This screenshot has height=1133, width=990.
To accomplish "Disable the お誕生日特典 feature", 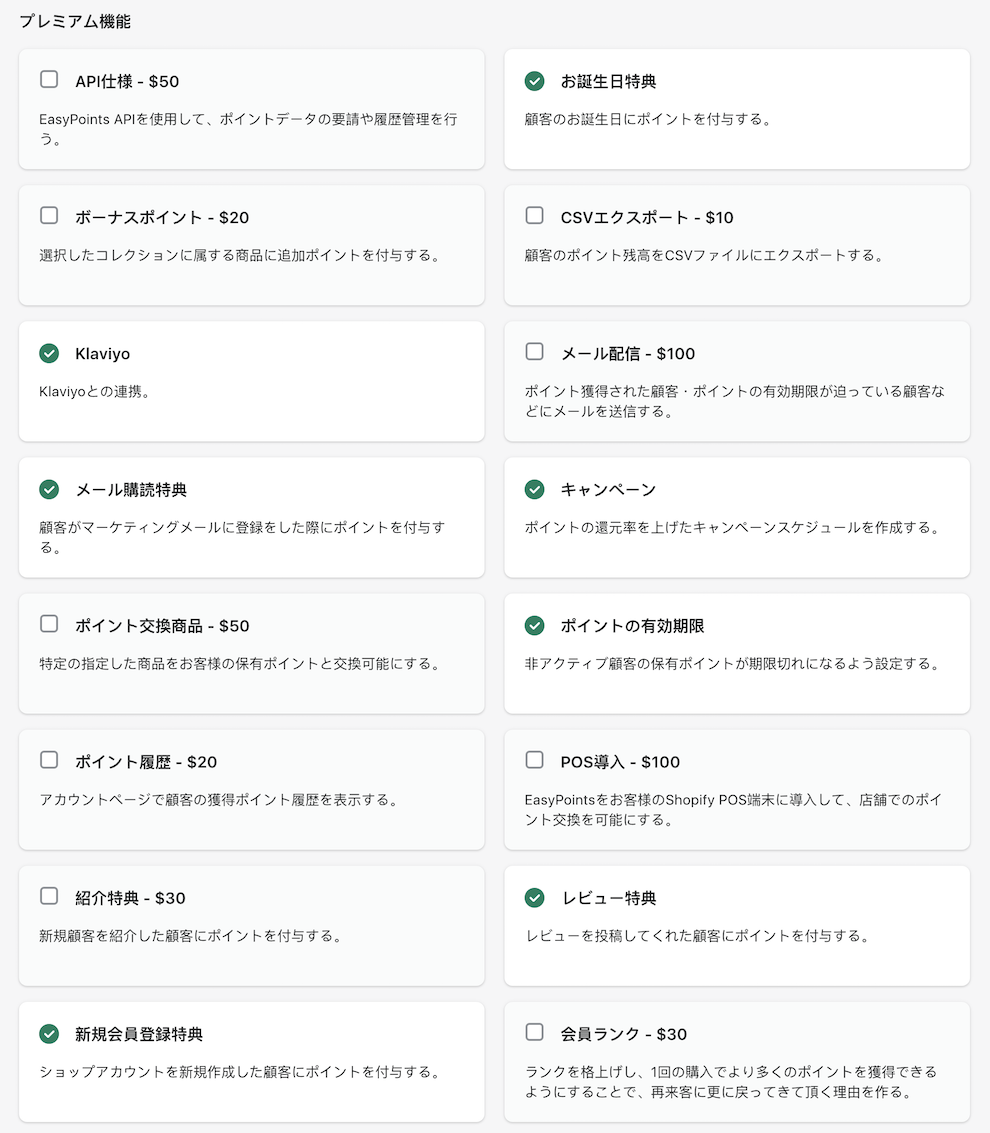I will [534, 81].
